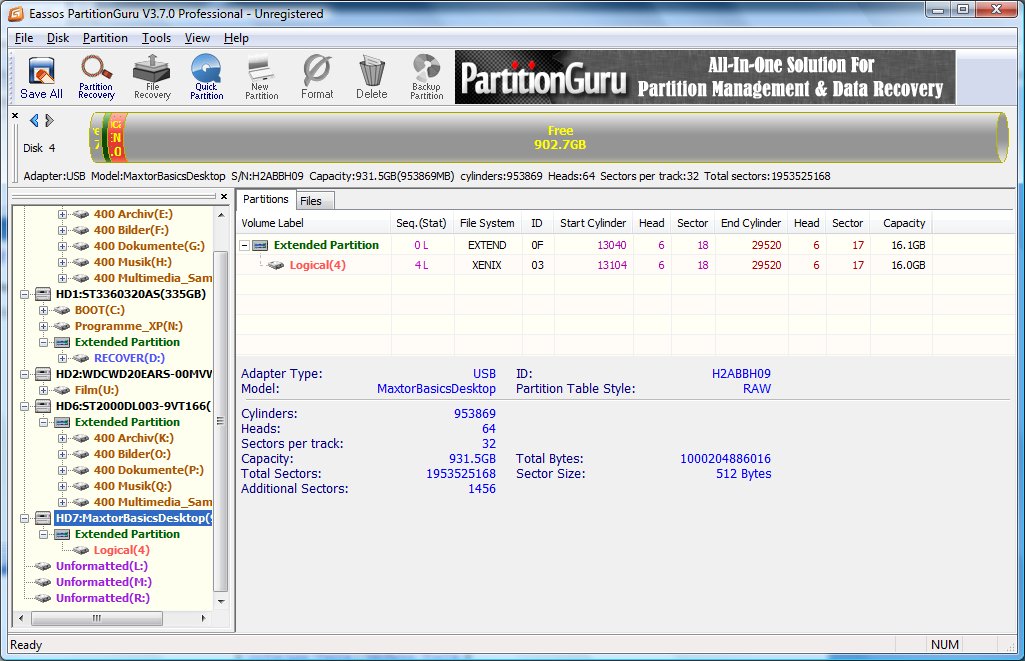Click the tree panel scroll down arrow
Image resolution: width=1025 pixels, height=661 pixels.
(x=221, y=601)
